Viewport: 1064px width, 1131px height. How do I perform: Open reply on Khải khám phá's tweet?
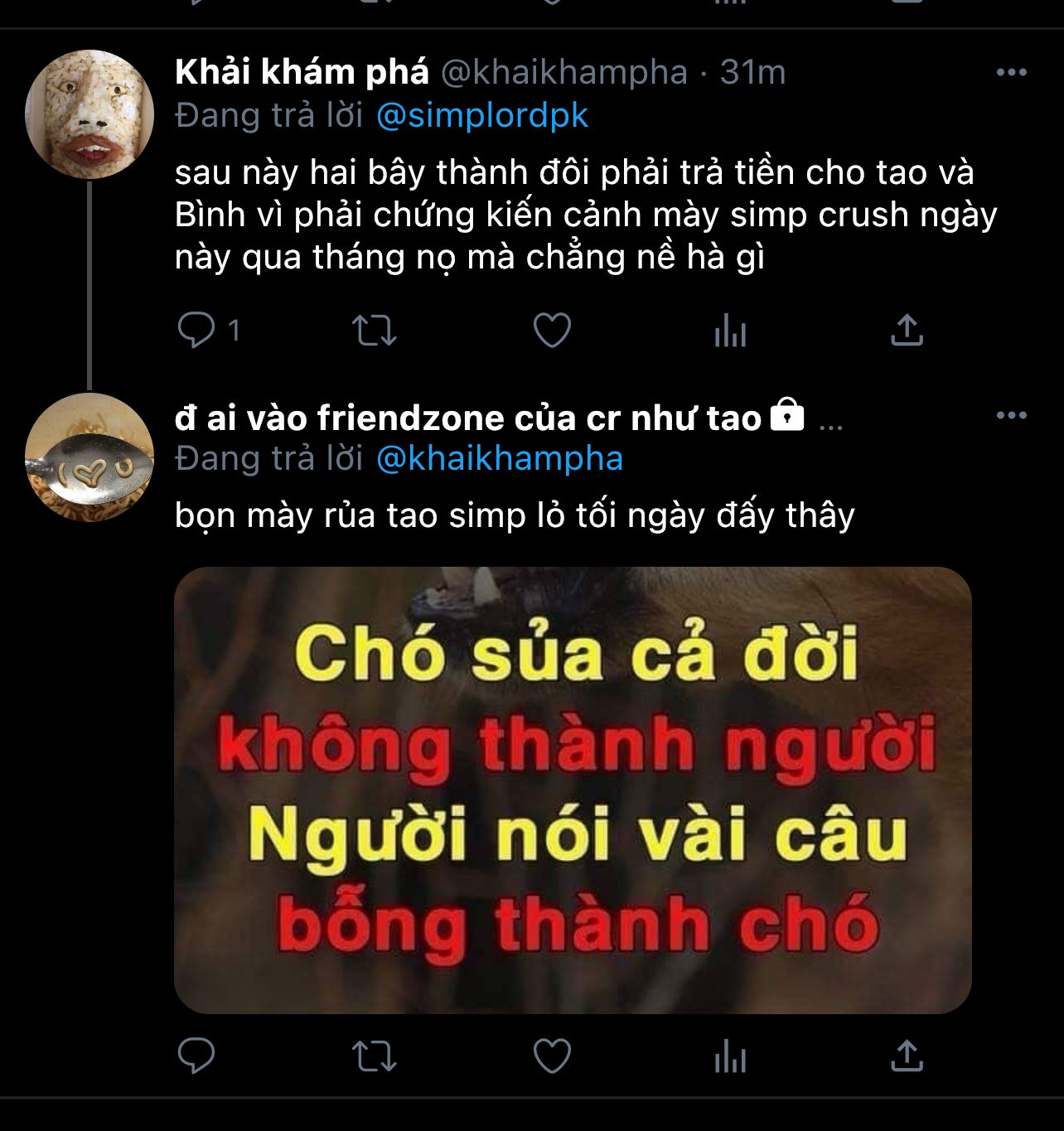point(196,331)
